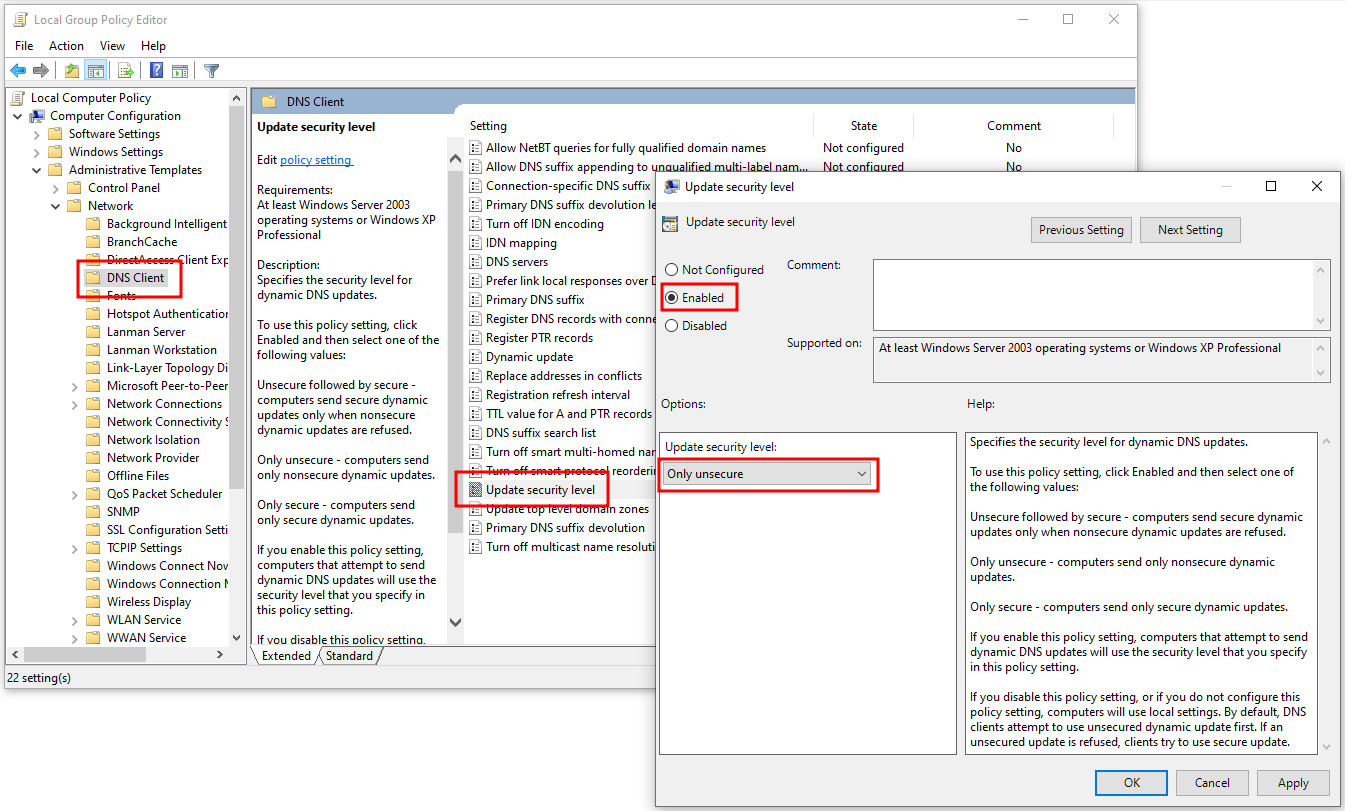Go up one level with folder icon
This screenshot has width=1351, height=811.
72,70
